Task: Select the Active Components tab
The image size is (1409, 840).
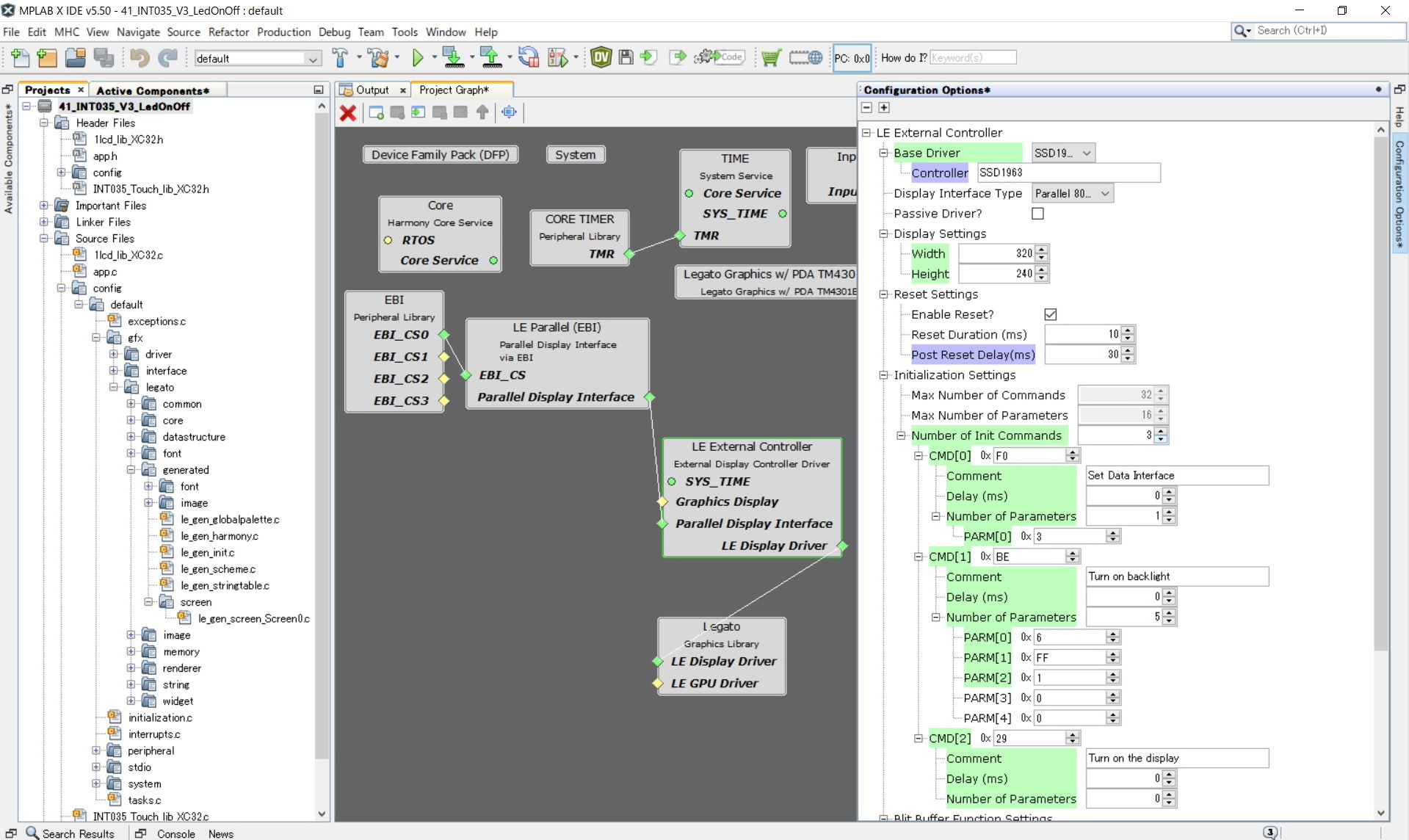Action: (x=152, y=90)
